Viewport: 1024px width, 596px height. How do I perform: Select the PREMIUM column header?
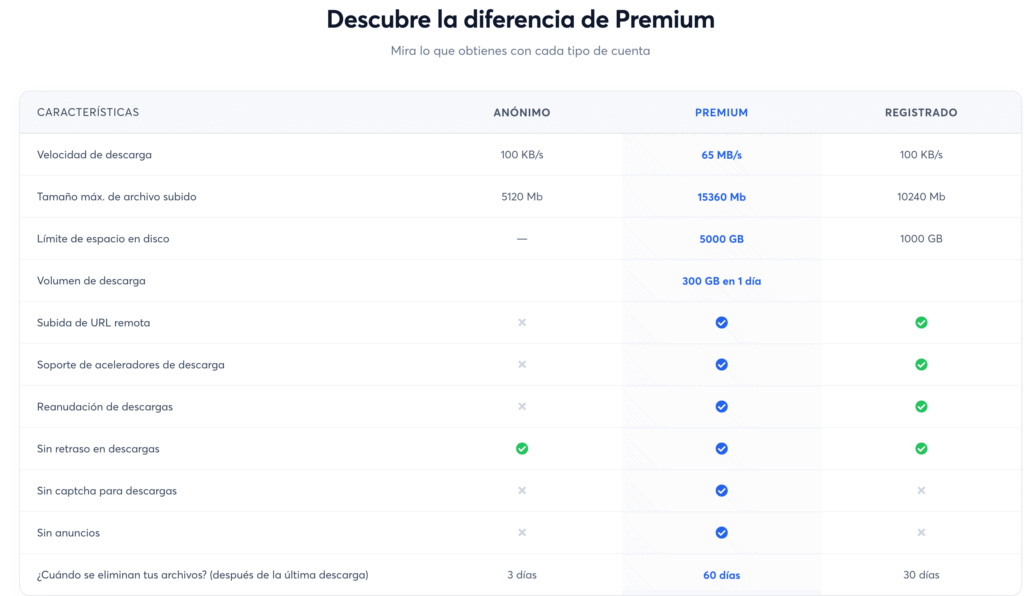click(721, 112)
